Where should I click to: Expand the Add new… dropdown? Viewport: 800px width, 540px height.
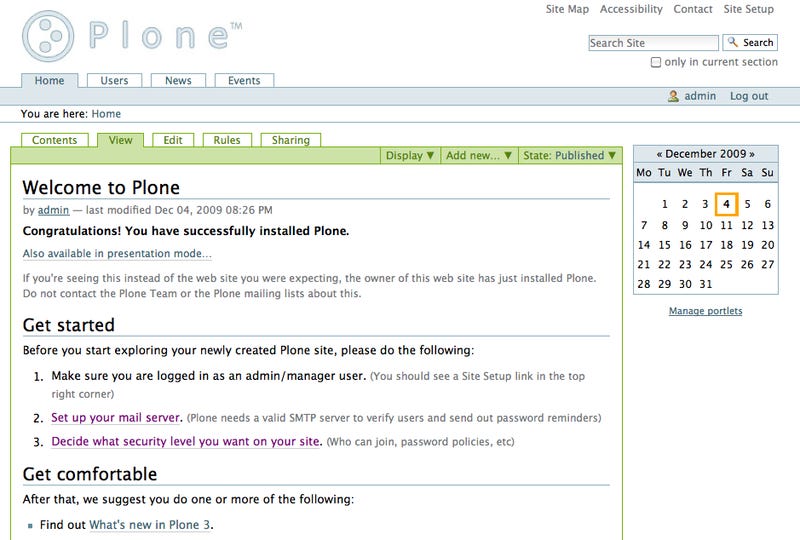tap(479, 156)
